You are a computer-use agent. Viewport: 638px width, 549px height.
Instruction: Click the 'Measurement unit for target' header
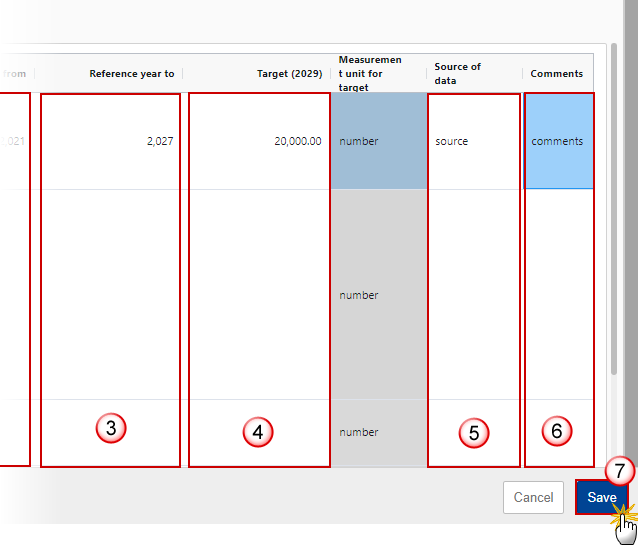370,74
